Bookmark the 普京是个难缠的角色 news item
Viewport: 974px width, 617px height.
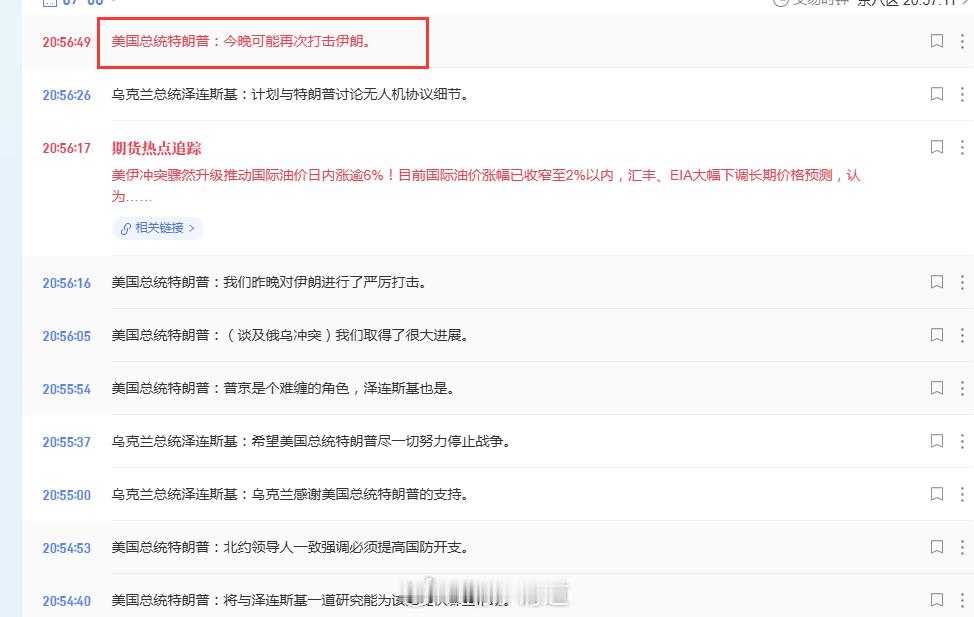pyautogui.click(x=937, y=388)
